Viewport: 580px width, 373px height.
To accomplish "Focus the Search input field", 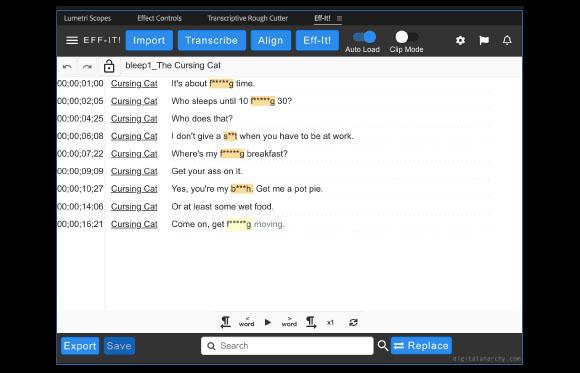I will coord(287,346).
